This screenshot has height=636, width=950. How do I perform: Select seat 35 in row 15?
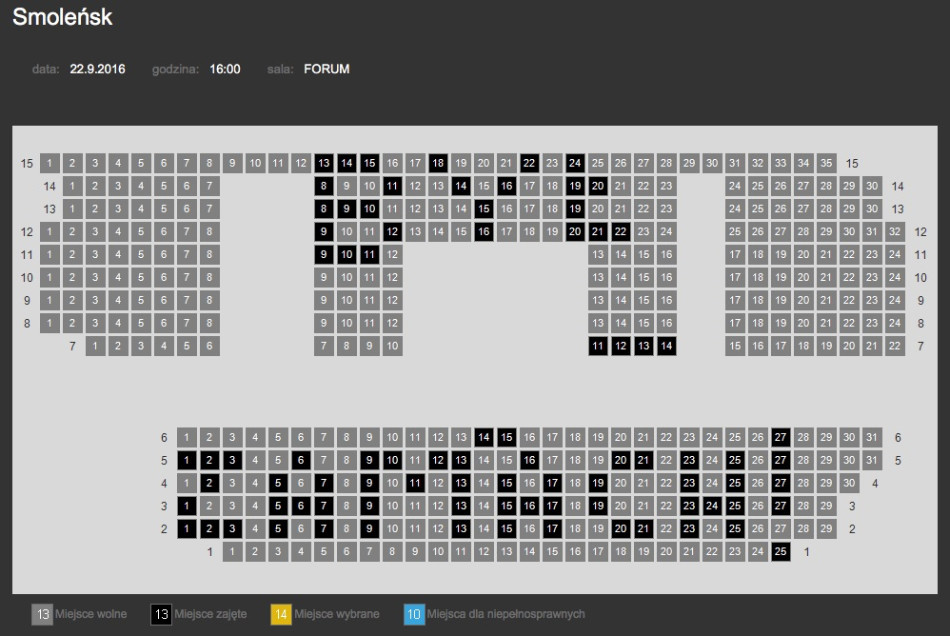(x=826, y=163)
